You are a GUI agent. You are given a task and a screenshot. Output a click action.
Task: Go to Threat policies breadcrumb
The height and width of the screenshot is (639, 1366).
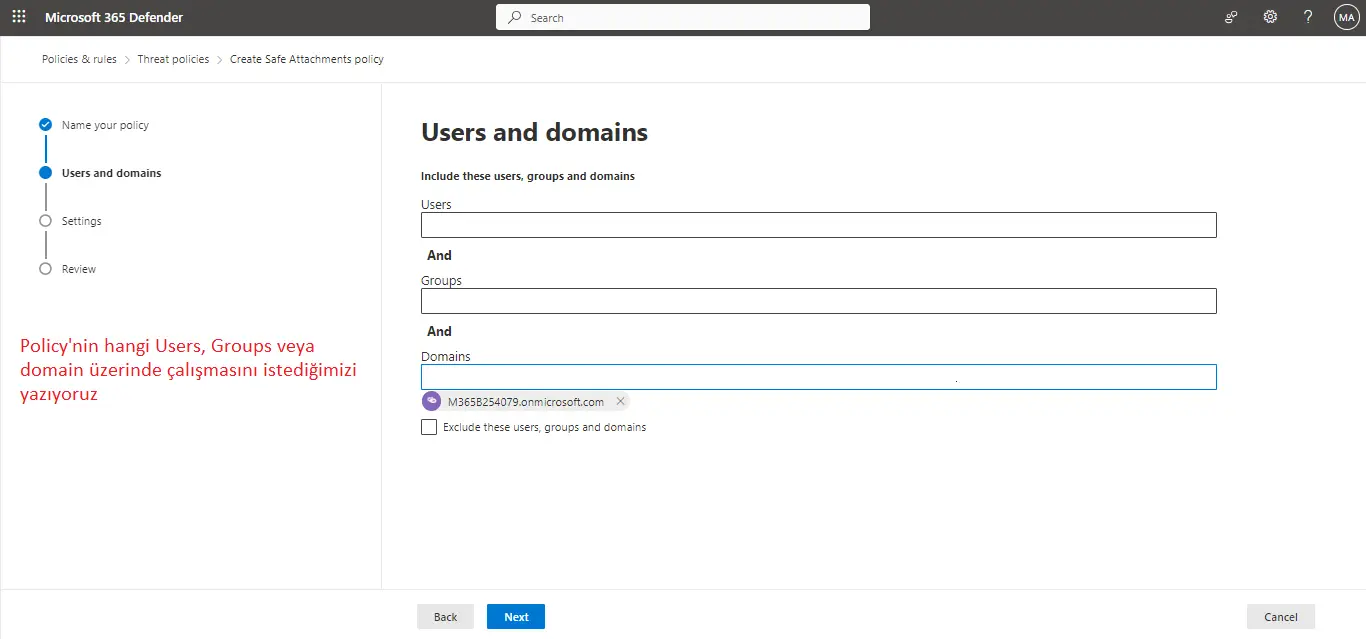[173, 59]
